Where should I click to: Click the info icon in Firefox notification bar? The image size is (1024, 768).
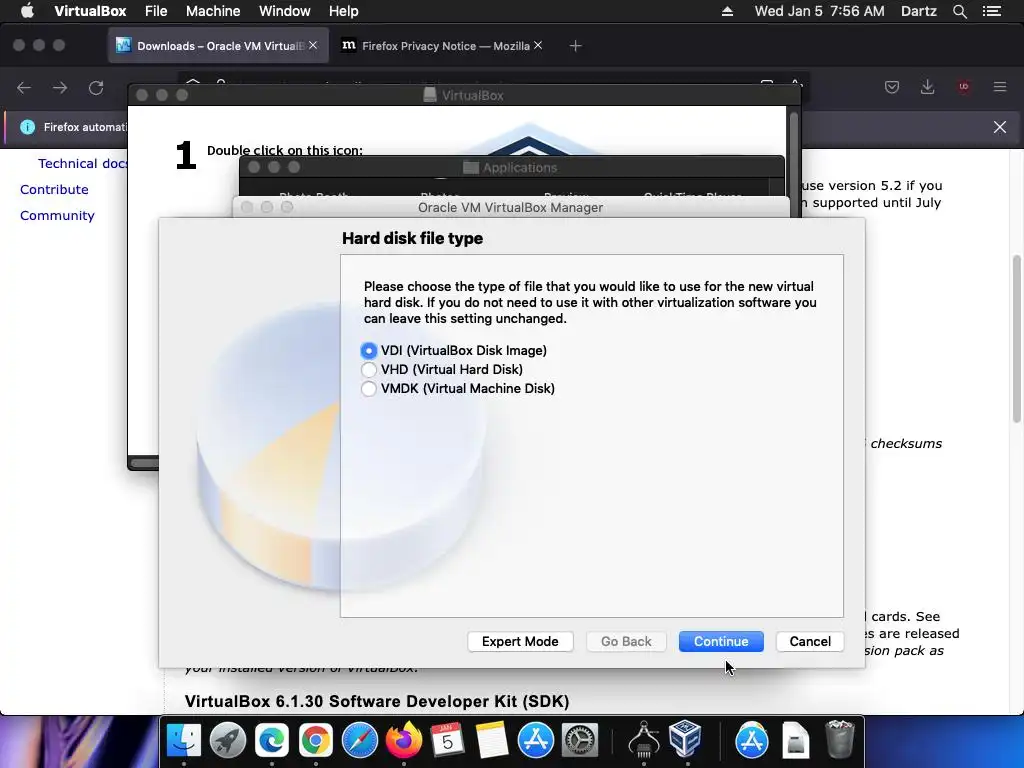click(x=27, y=127)
